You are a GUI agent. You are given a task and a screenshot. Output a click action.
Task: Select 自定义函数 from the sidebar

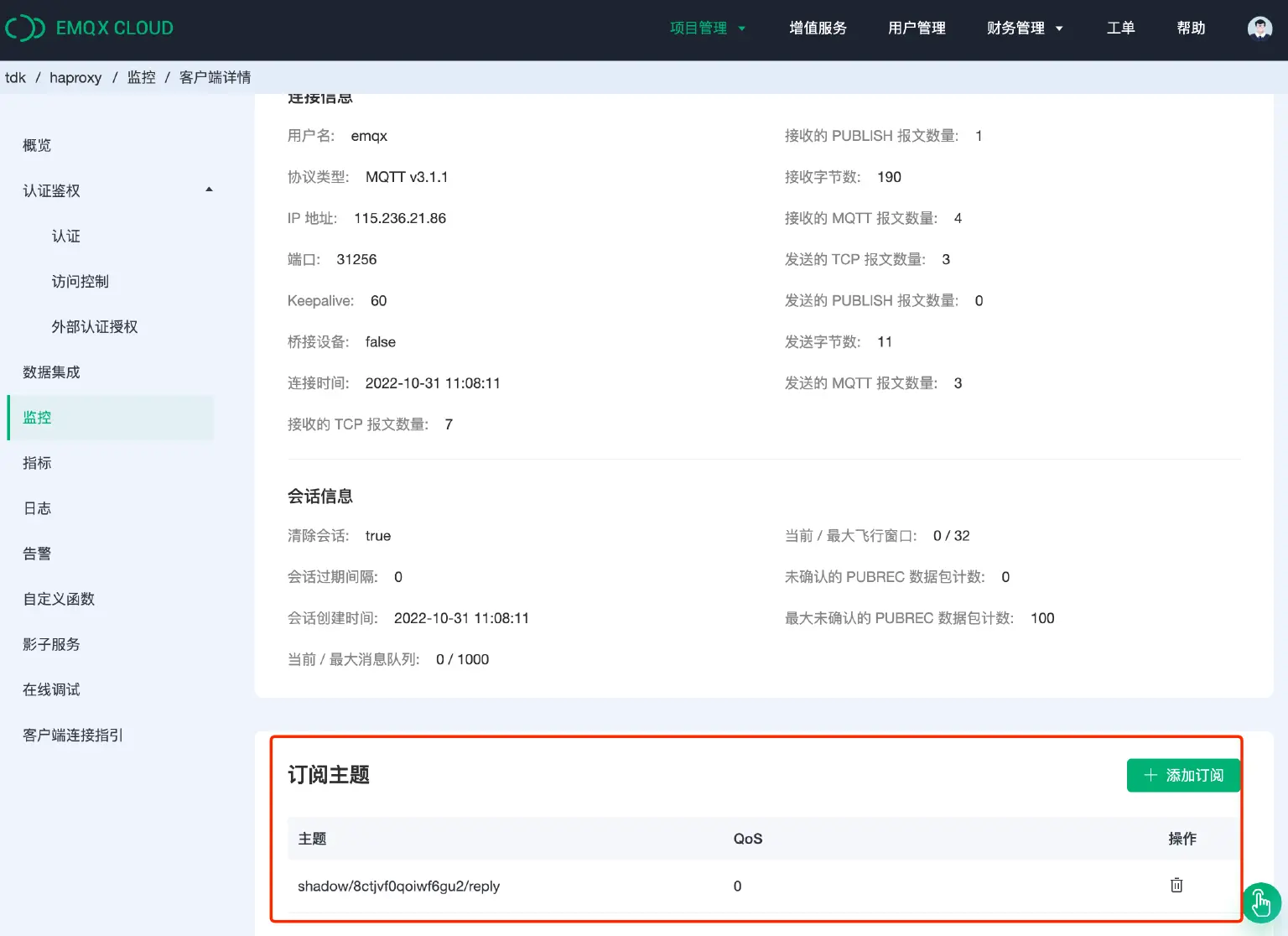pyautogui.click(x=58, y=599)
